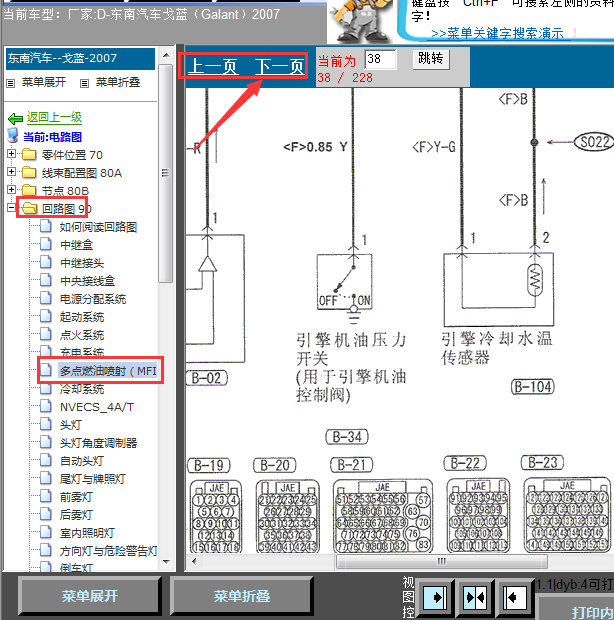Click the page icon beside 中继盒
The image size is (614, 620).
(x=46, y=244)
